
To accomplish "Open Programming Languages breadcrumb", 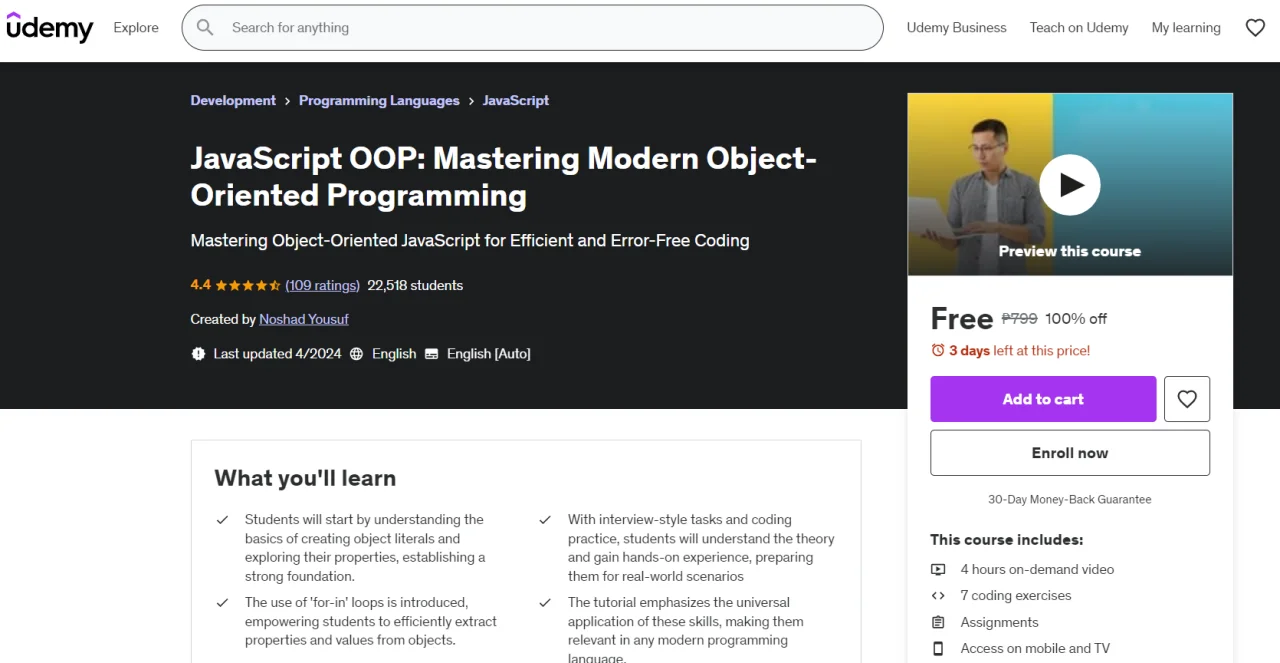I will coord(379,100).
